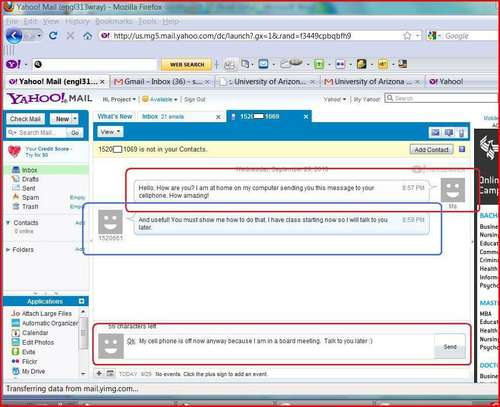Click the My Yahoo! link
This screenshot has height=407, width=500.
click(x=366, y=99)
